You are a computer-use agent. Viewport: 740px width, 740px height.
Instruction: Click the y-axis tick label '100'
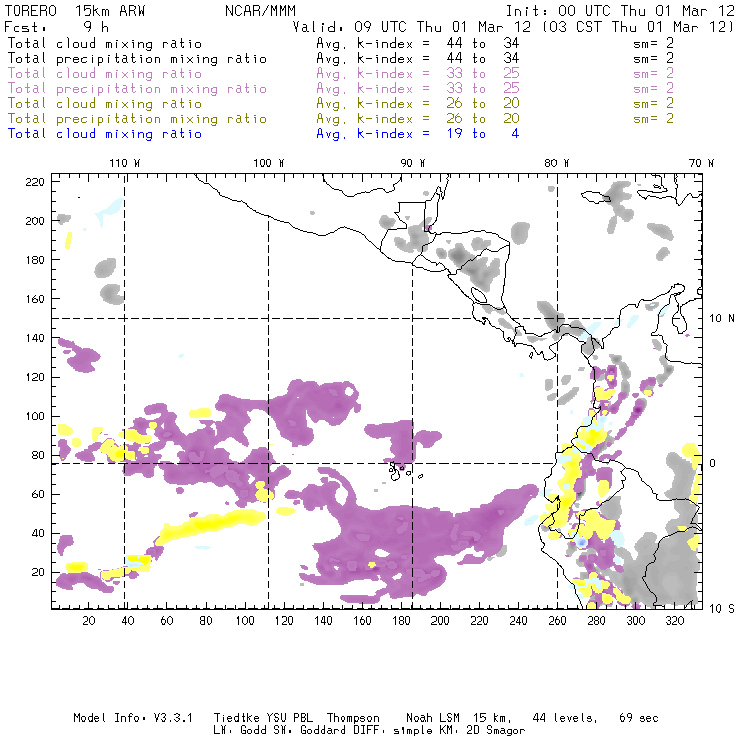[x=35, y=416]
